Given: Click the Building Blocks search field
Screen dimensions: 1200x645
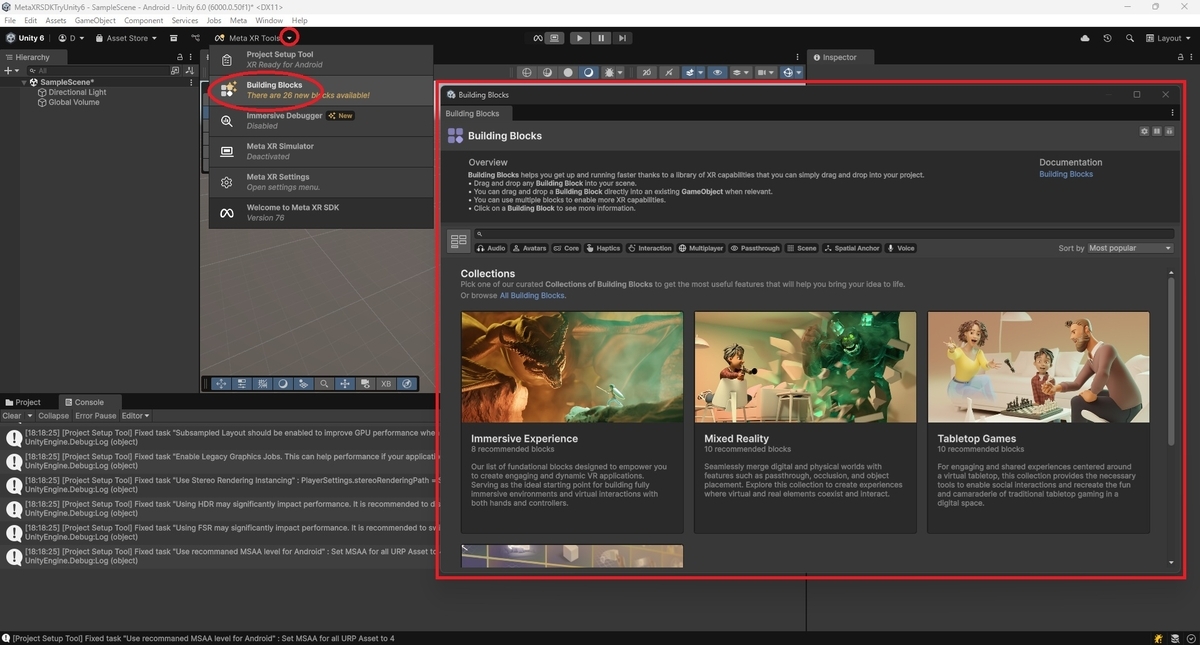Looking at the screenshot, I should 823,234.
